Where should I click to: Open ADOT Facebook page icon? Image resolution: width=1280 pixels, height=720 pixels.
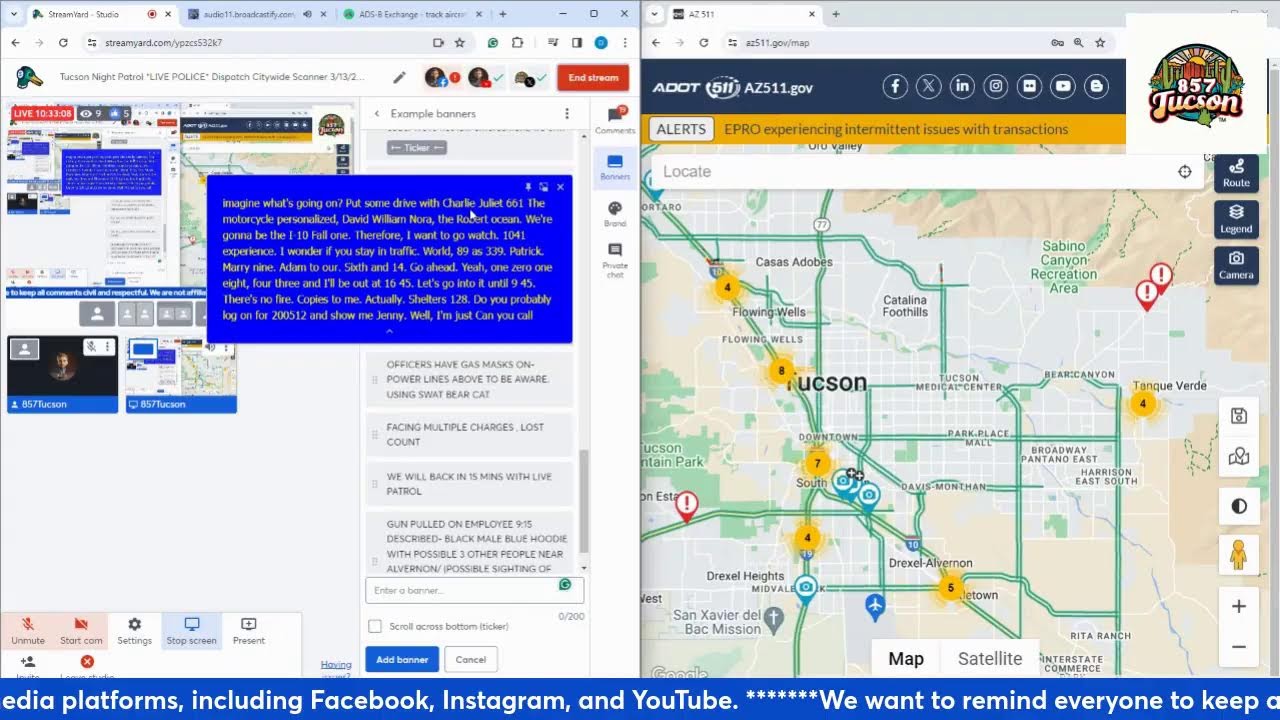point(895,86)
